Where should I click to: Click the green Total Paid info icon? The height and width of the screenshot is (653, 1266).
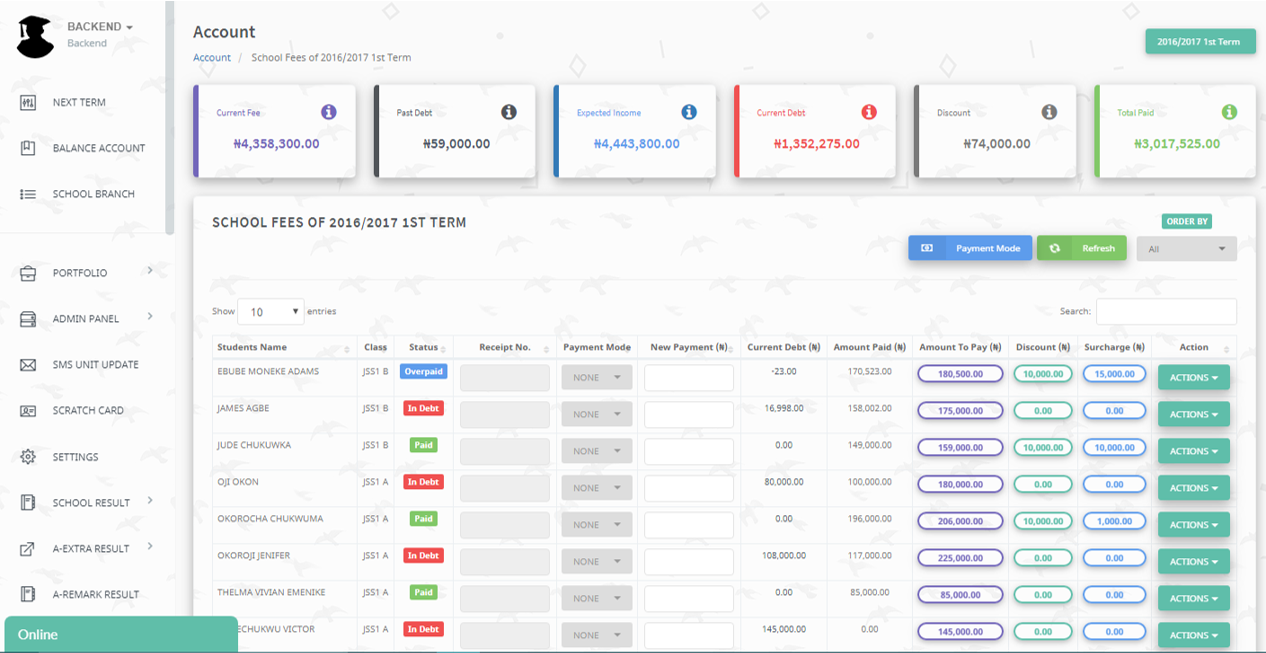(x=1229, y=112)
